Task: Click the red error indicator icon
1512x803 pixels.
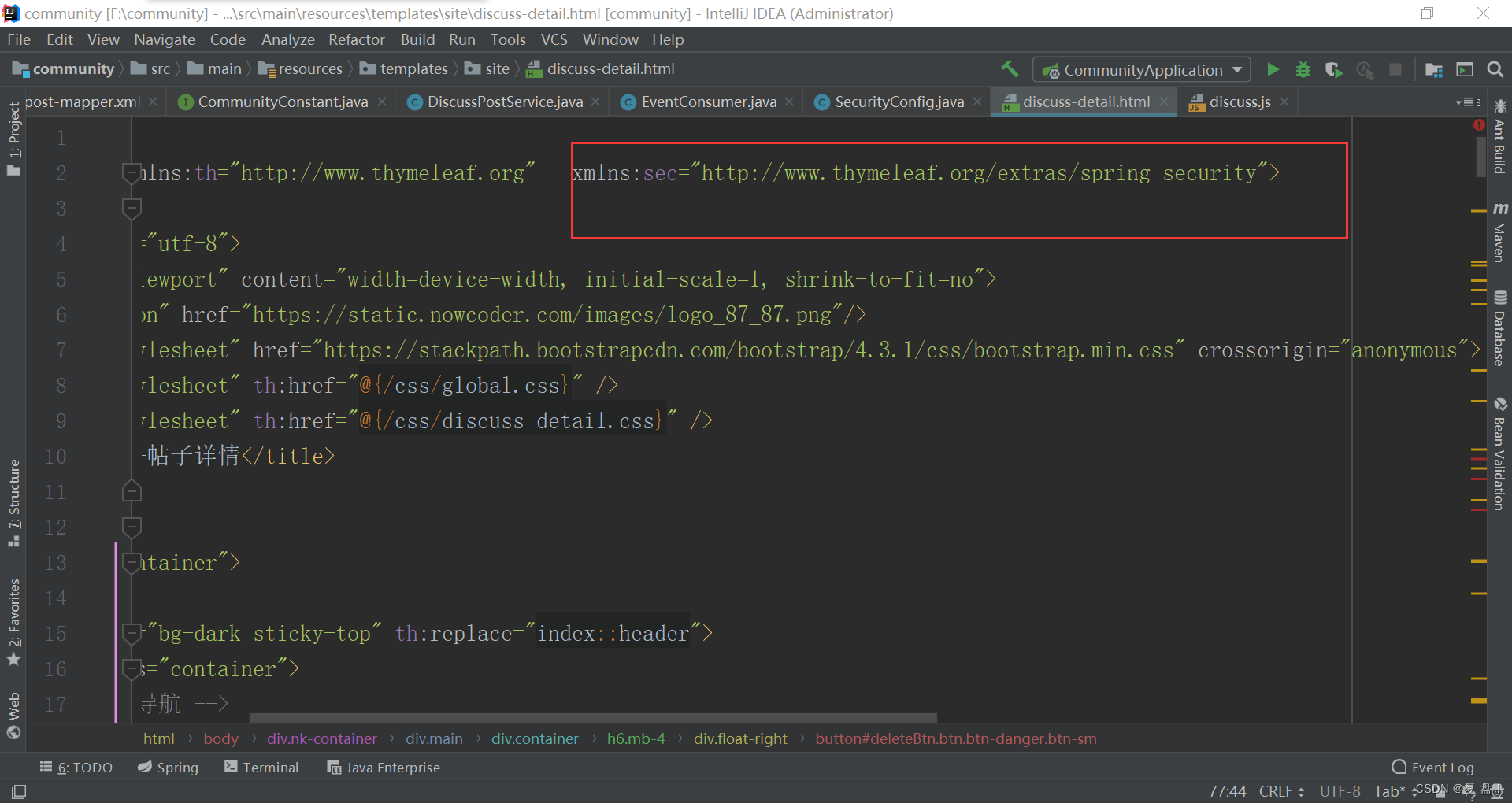Action: pyautogui.click(x=1478, y=125)
